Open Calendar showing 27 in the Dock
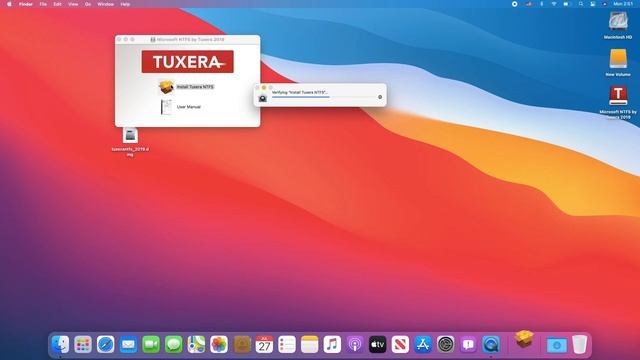 pyautogui.click(x=264, y=344)
